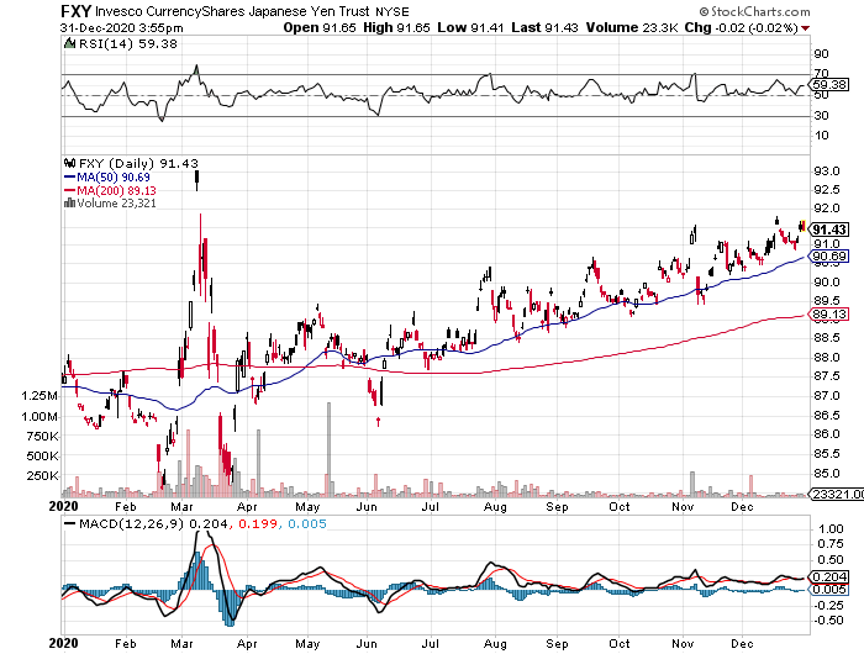Click the FXY ticker symbol

(x=76, y=11)
